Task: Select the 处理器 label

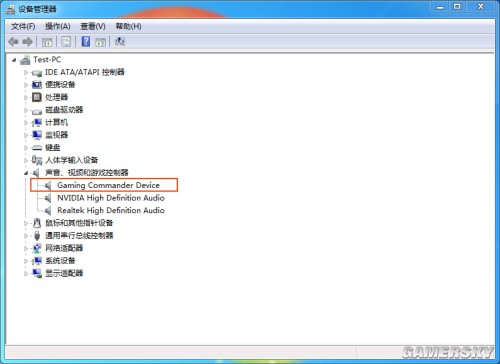Action: (57, 97)
